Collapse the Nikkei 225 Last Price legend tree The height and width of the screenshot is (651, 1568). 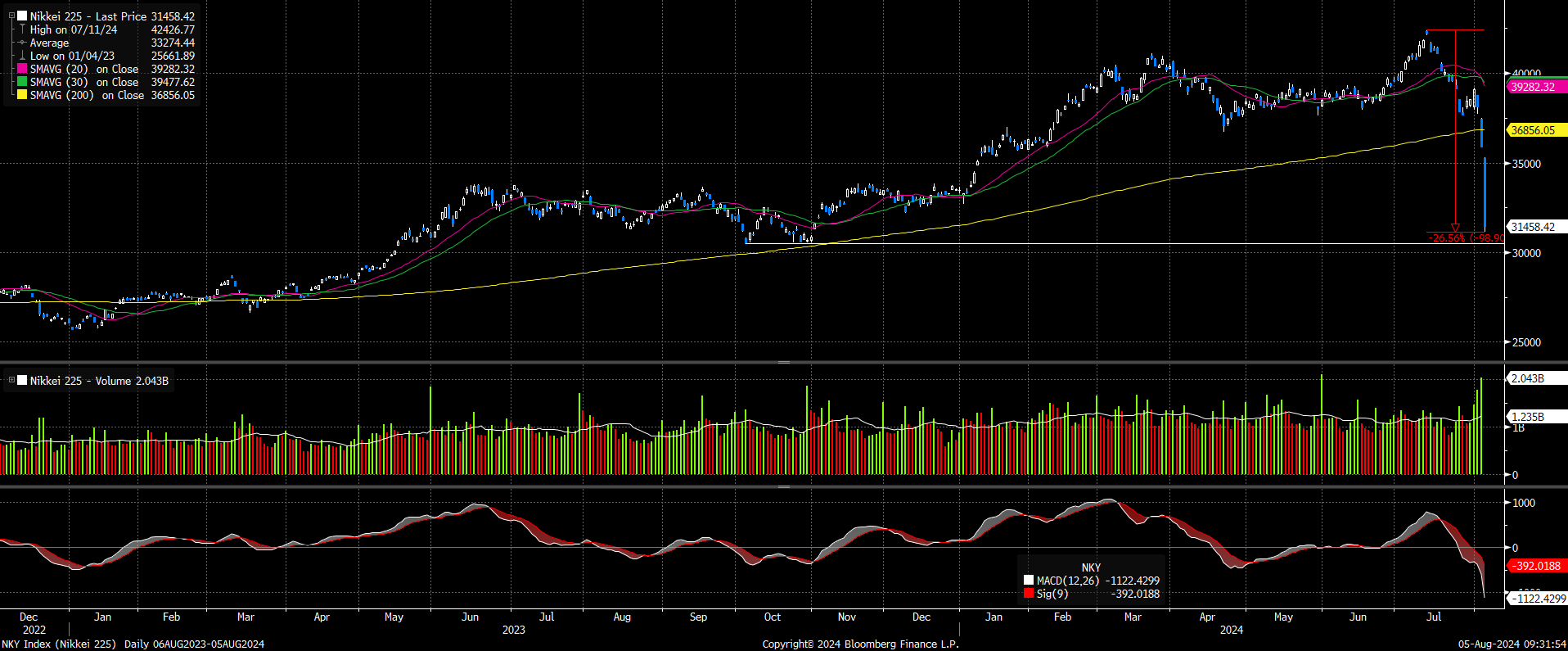pyautogui.click(x=11, y=16)
